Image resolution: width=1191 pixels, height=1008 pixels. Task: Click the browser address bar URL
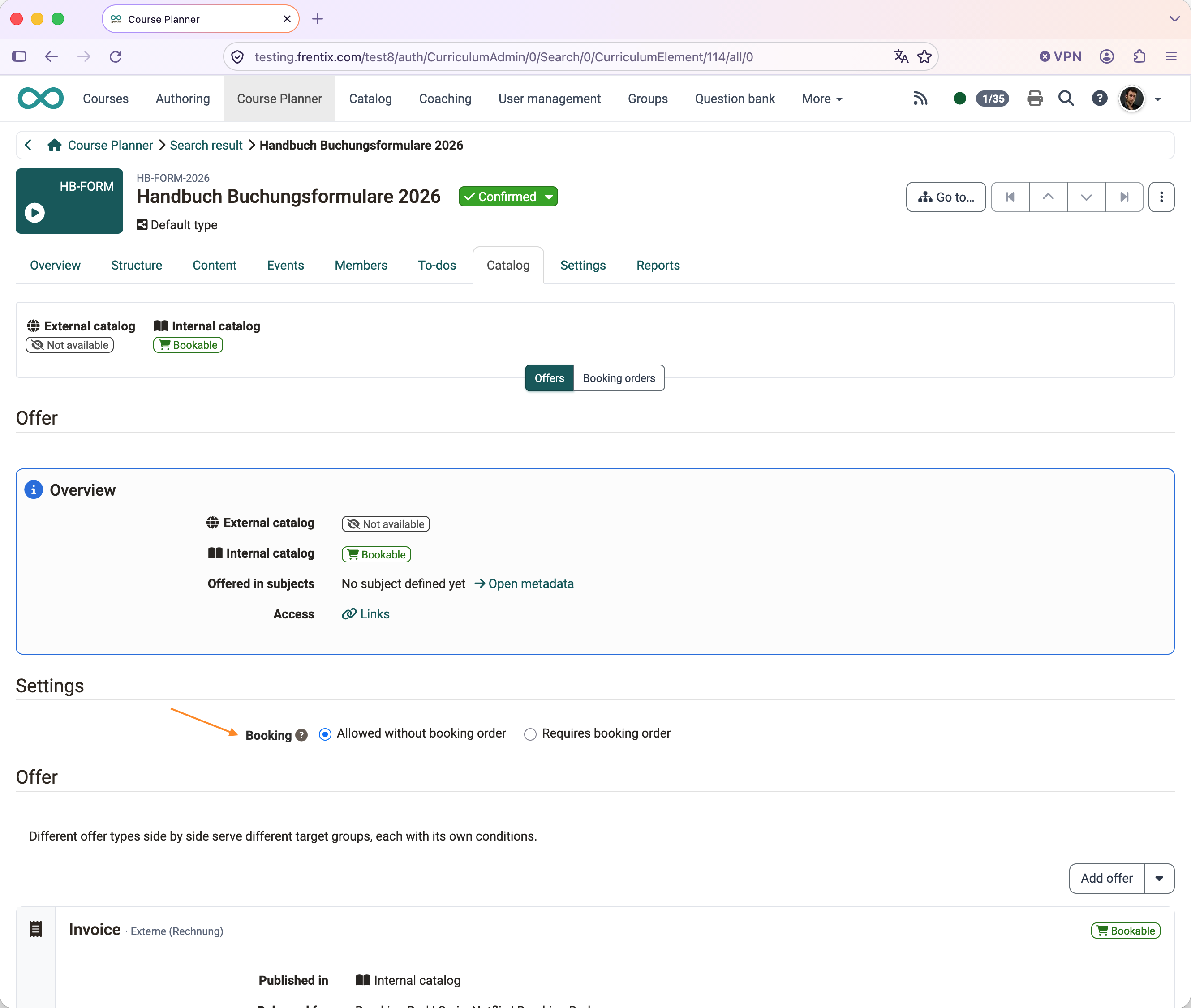[x=503, y=56]
